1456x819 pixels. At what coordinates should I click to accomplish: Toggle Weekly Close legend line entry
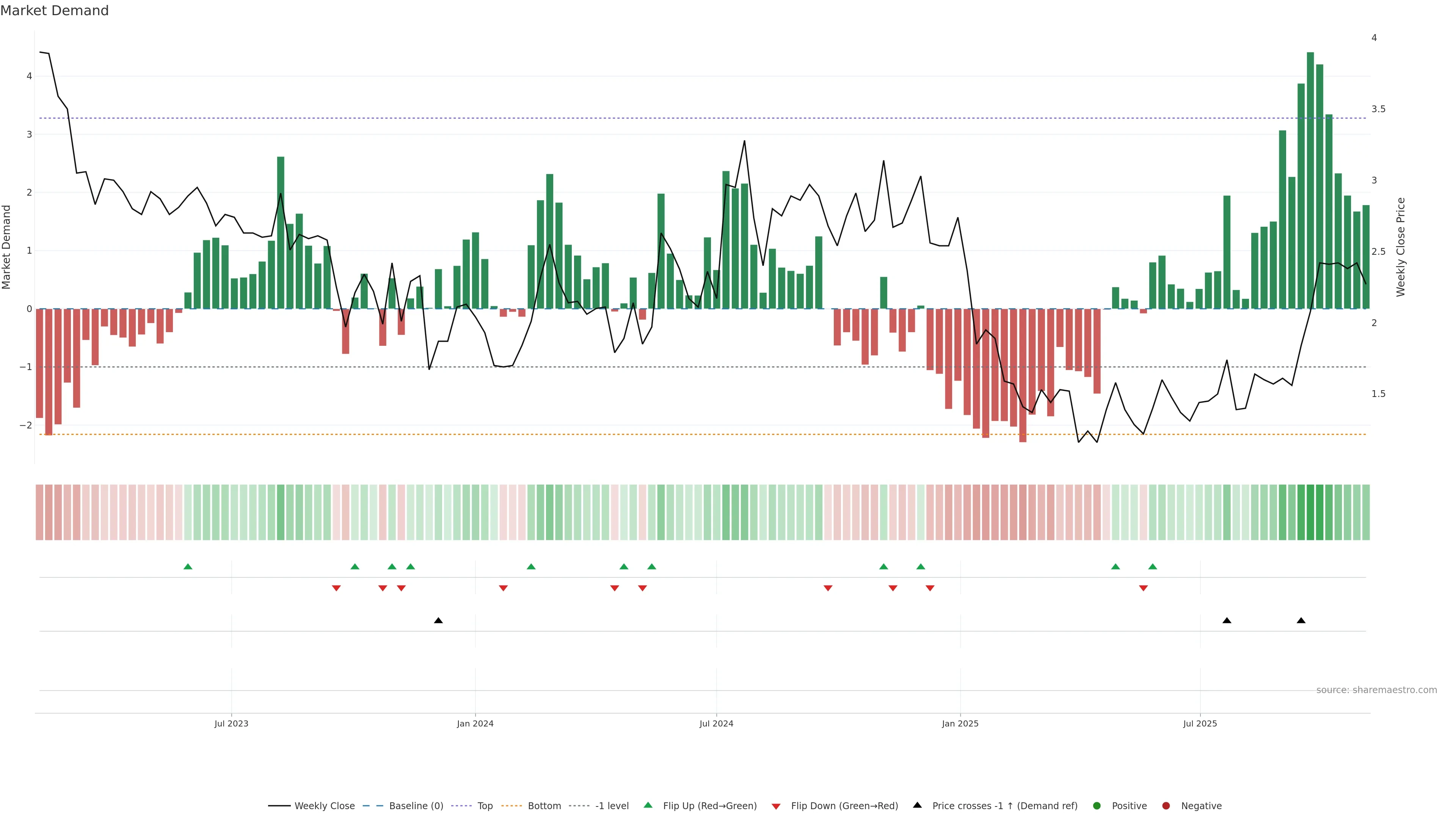pyautogui.click(x=312, y=806)
